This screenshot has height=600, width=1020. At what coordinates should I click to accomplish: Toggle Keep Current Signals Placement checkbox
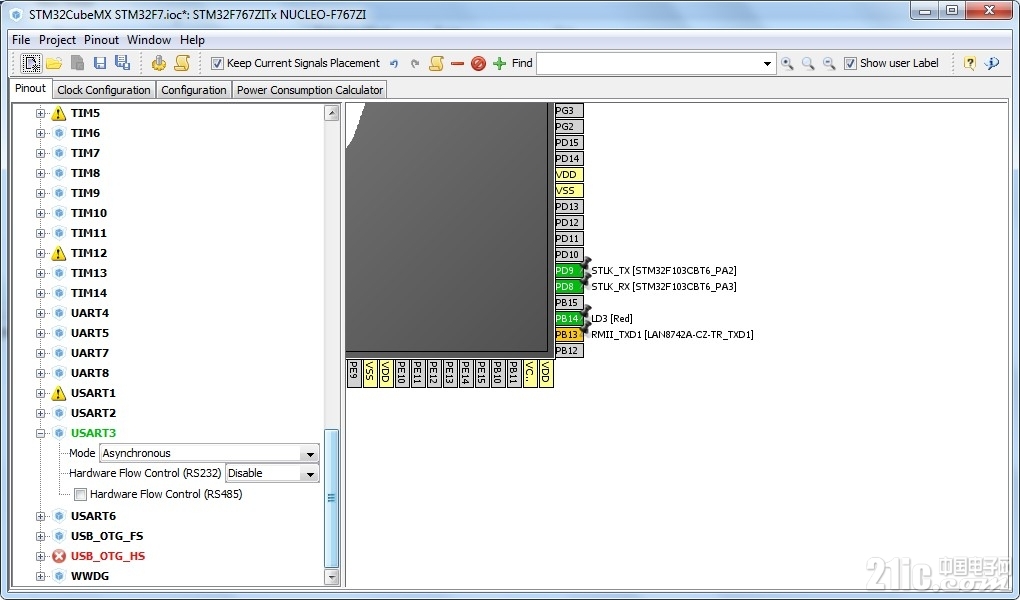point(217,63)
